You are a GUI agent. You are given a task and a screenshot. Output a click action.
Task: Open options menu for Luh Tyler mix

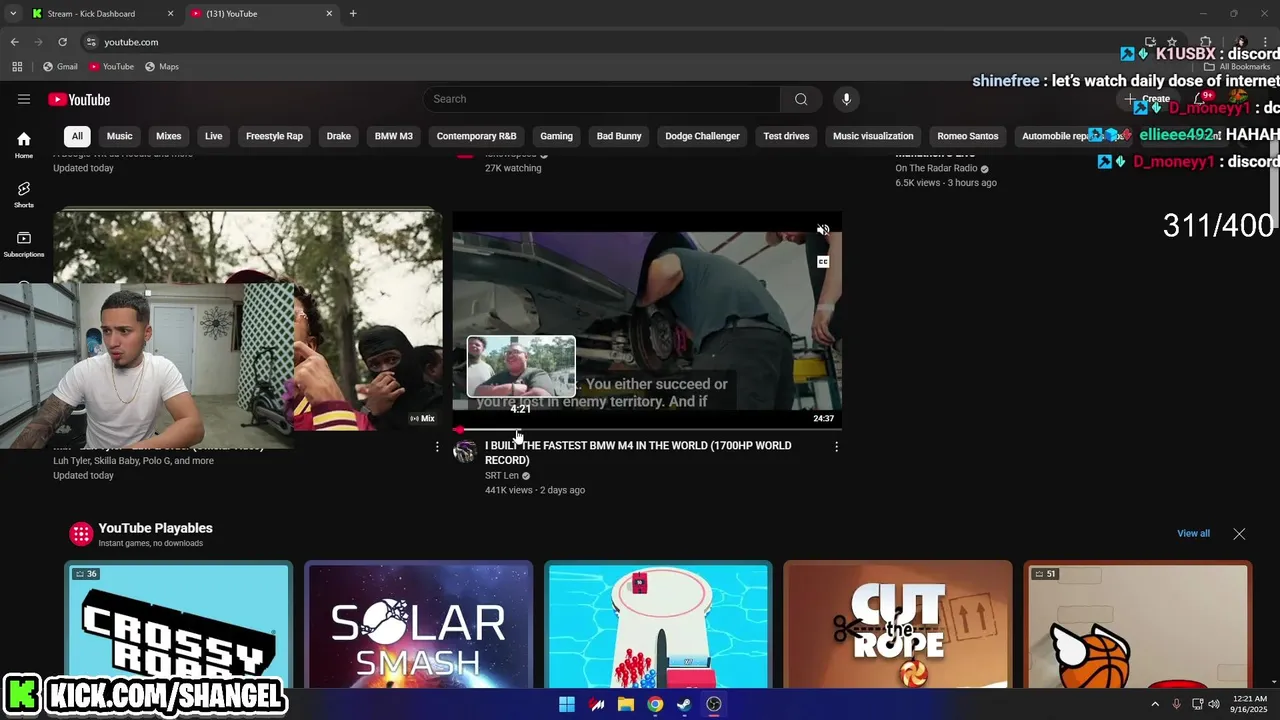pyautogui.click(x=436, y=447)
